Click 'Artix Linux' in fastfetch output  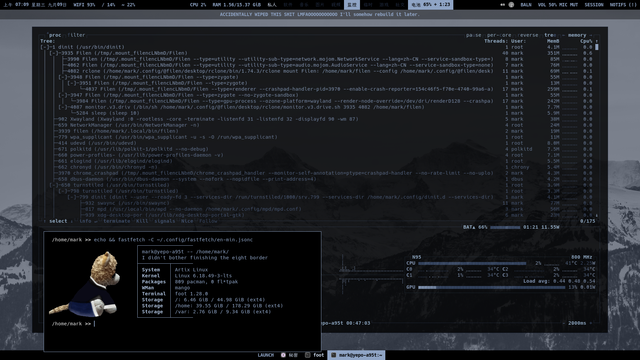coord(191,270)
